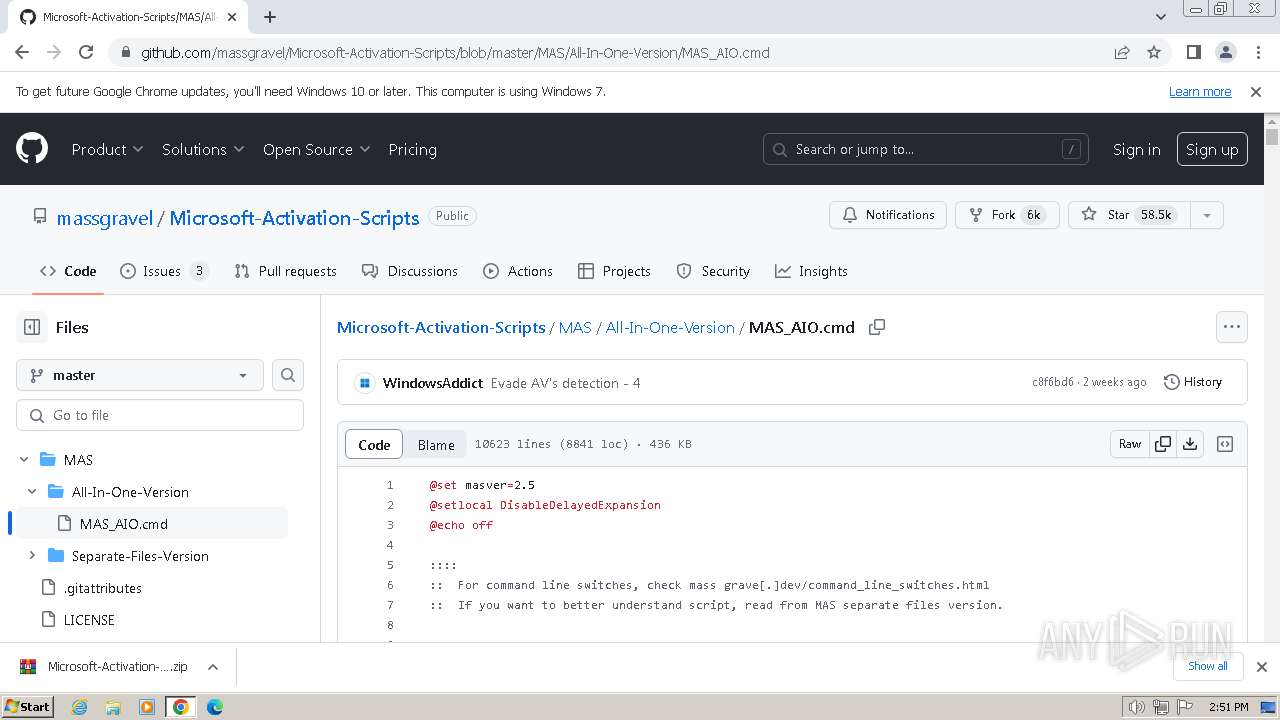The height and width of the screenshot is (720, 1280).
Task: Click the Sign in link
Action: point(1137,149)
